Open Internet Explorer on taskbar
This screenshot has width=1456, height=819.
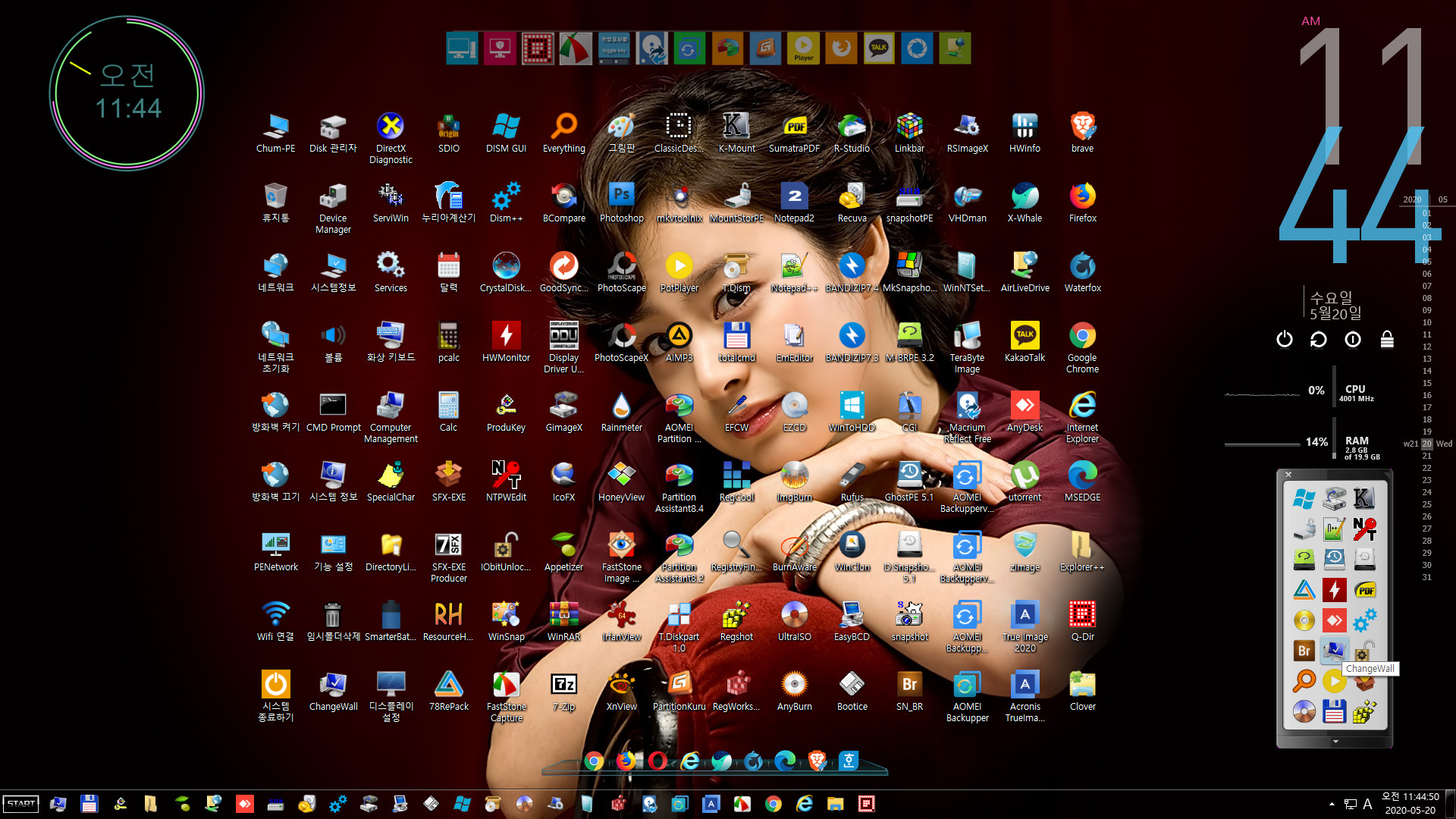click(x=805, y=803)
